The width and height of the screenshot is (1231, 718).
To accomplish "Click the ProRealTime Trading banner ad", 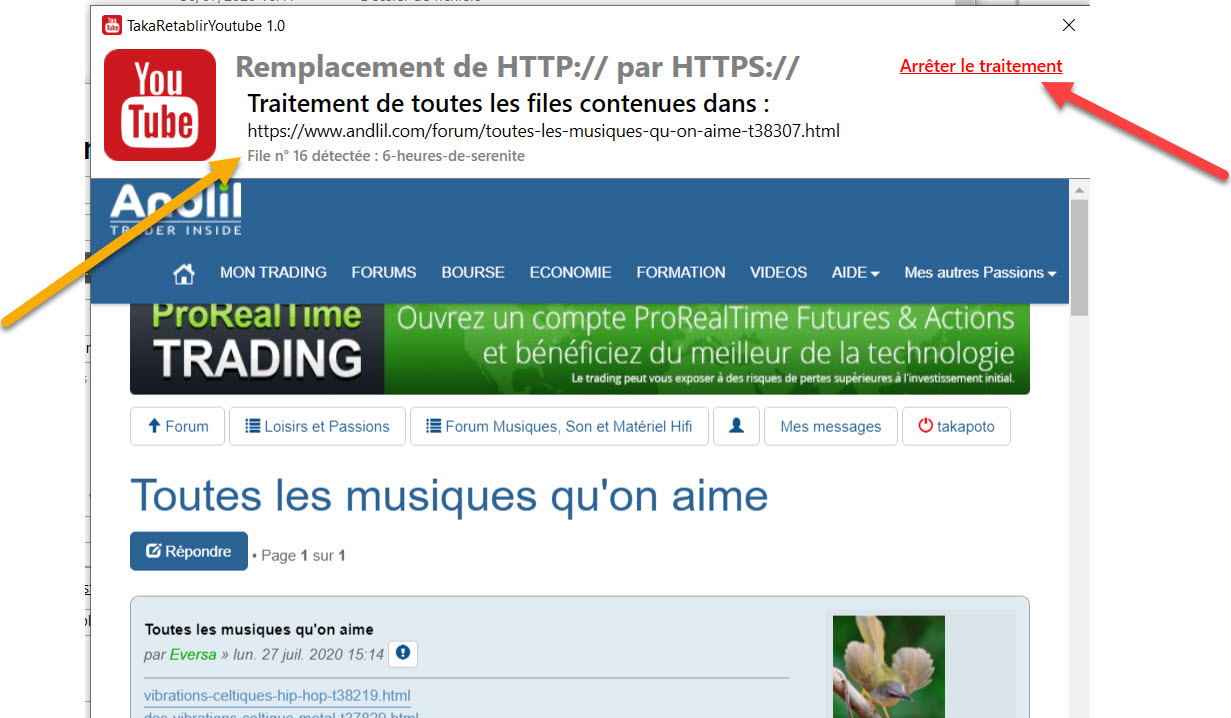I will tap(580, 348).
